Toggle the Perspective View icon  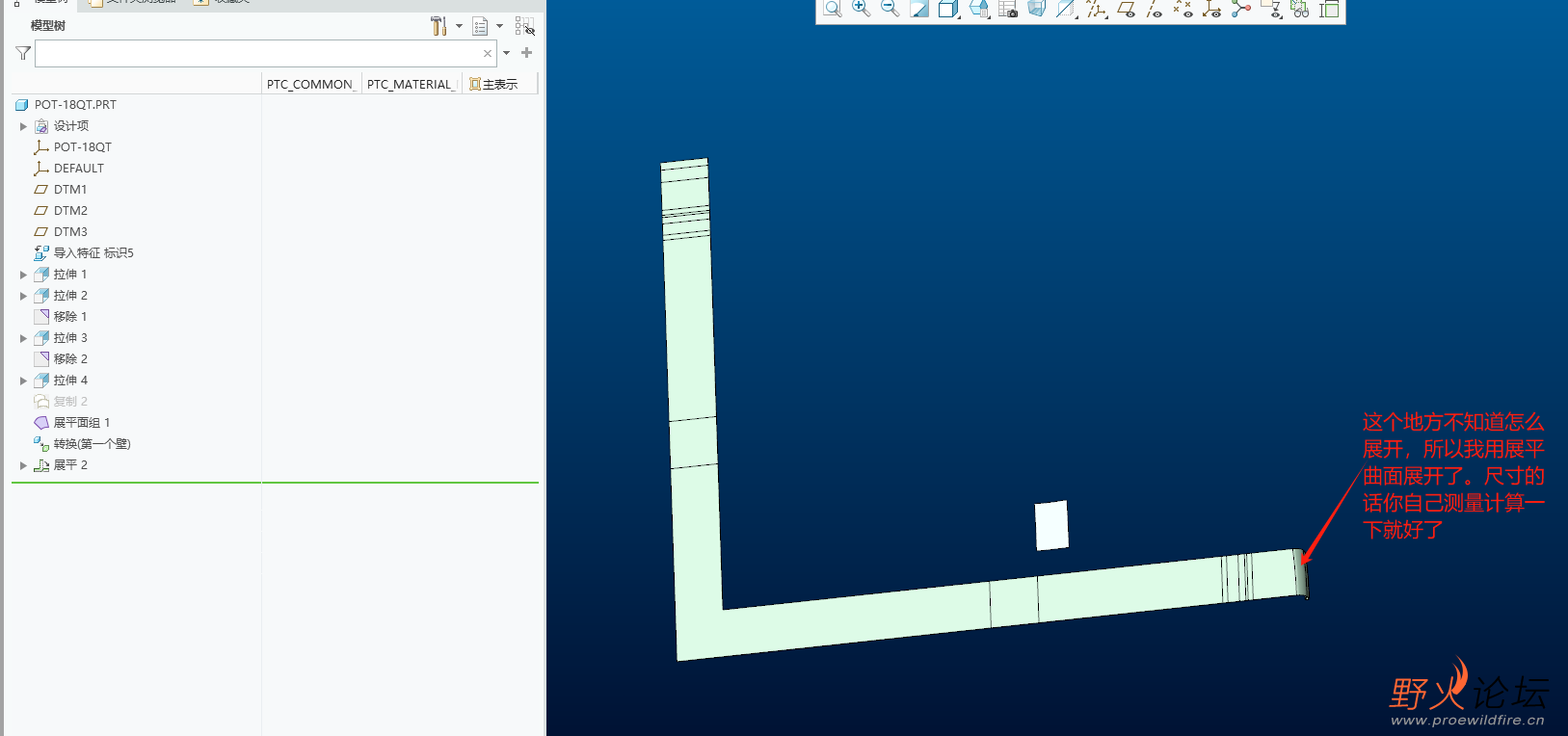tap(1037, 9)
